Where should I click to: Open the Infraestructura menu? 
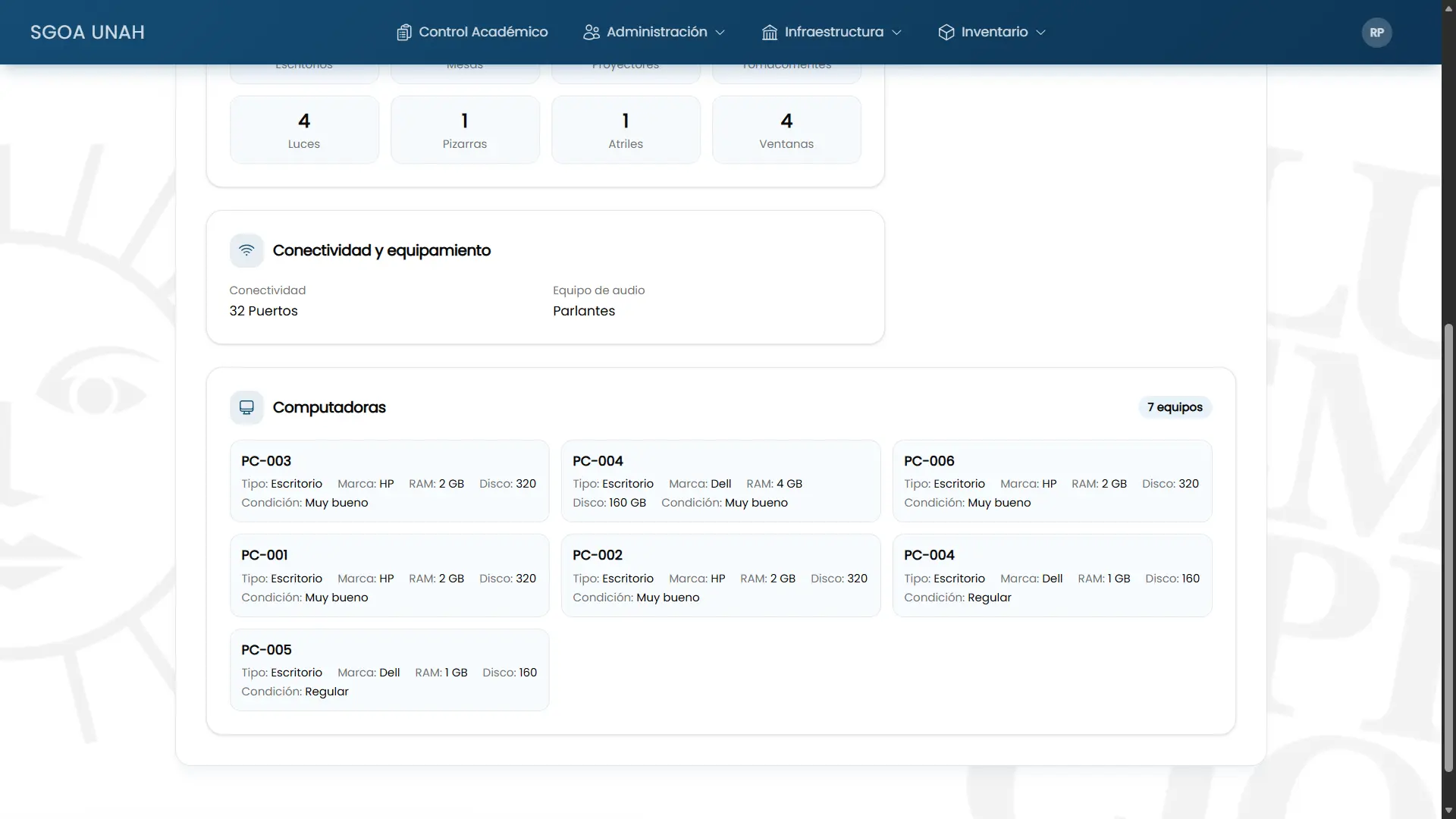point(832,32)
